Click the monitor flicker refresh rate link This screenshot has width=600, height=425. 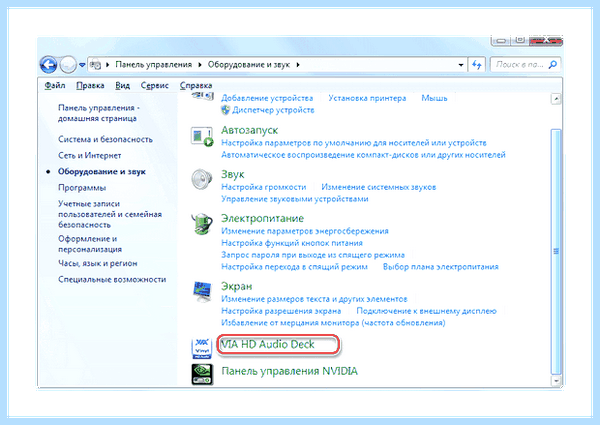(333, 322)
